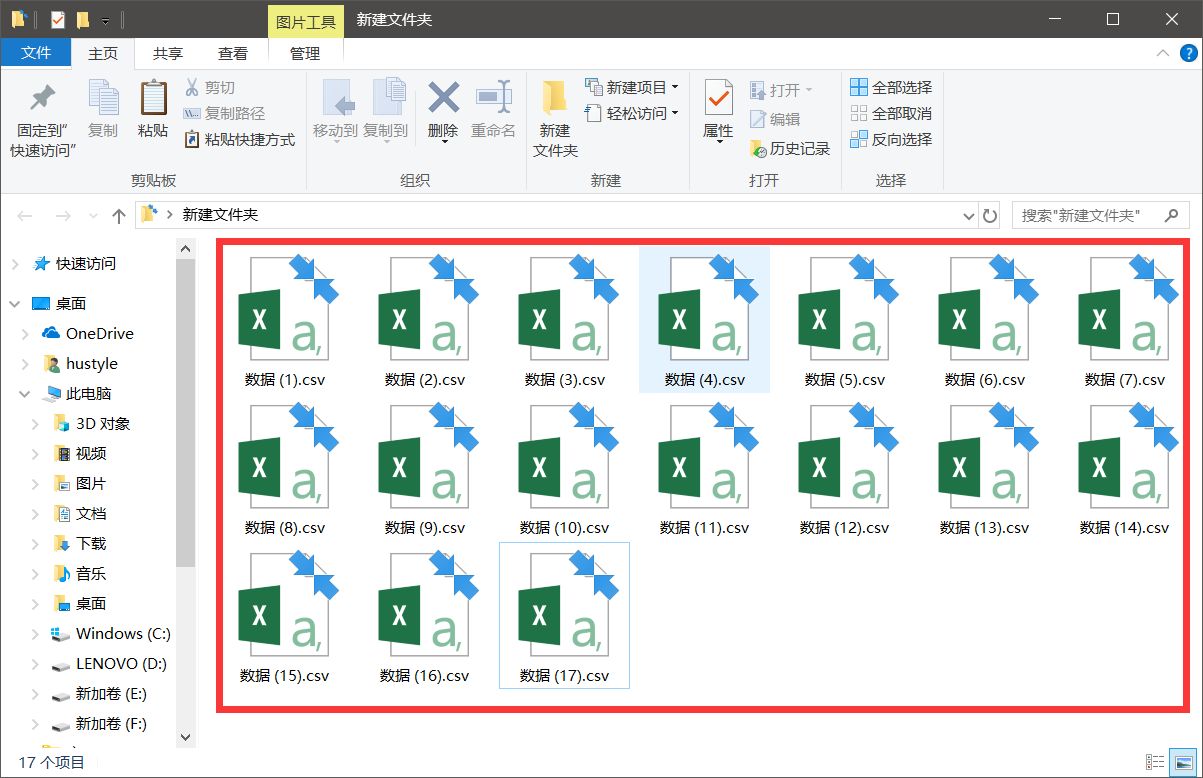Click the navigation pane scrollbar down arrow

point(186,737)
